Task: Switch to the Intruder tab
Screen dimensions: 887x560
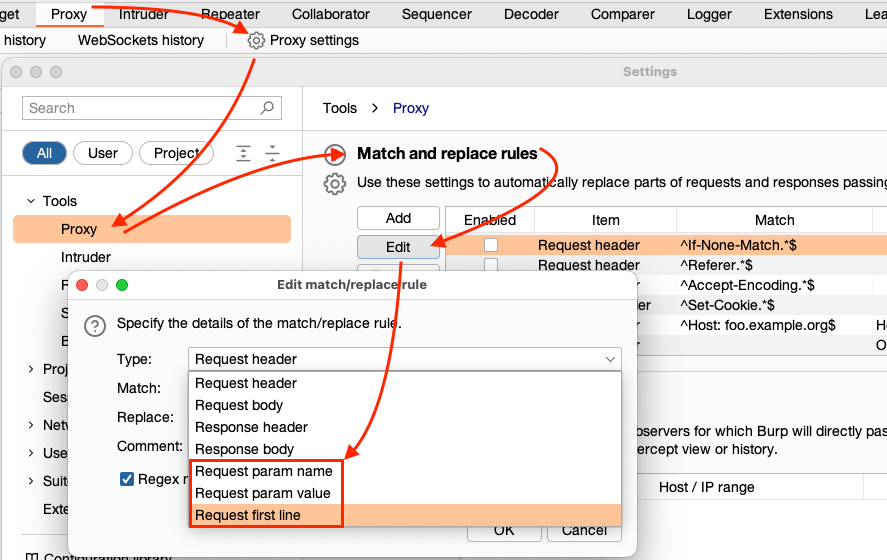Action: (143, 15)
